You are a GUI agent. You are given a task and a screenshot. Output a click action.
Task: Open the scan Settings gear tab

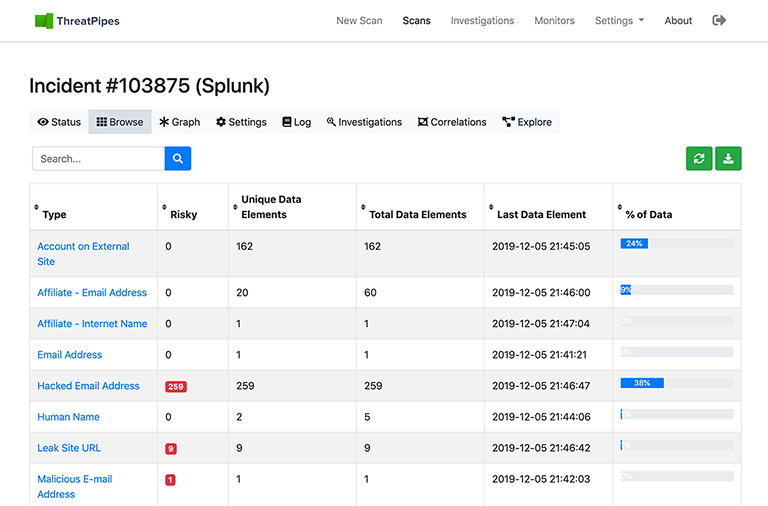coord(241,122)
